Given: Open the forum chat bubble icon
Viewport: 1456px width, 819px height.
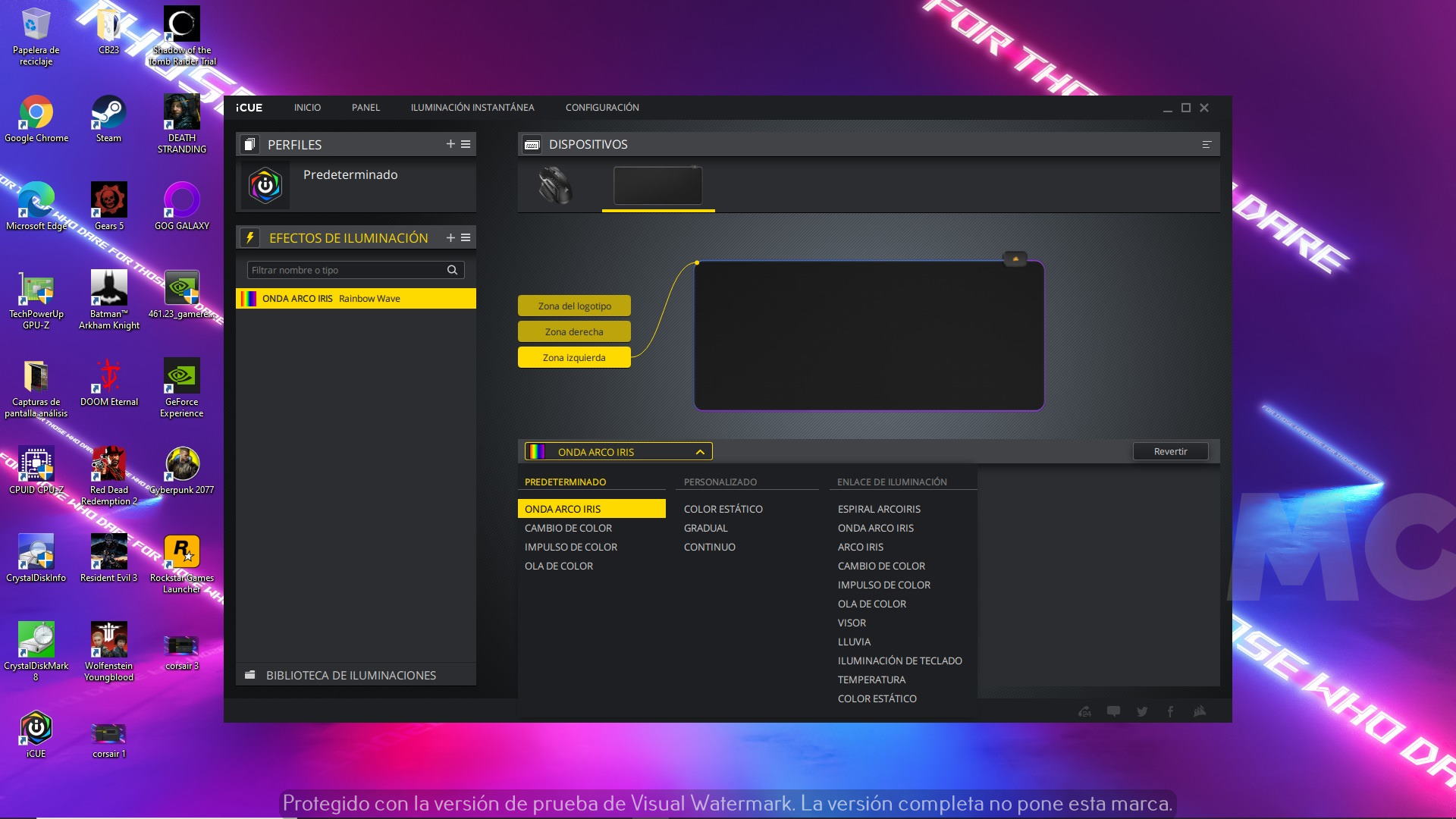Looking at the screenshot, I should 1113,711.
